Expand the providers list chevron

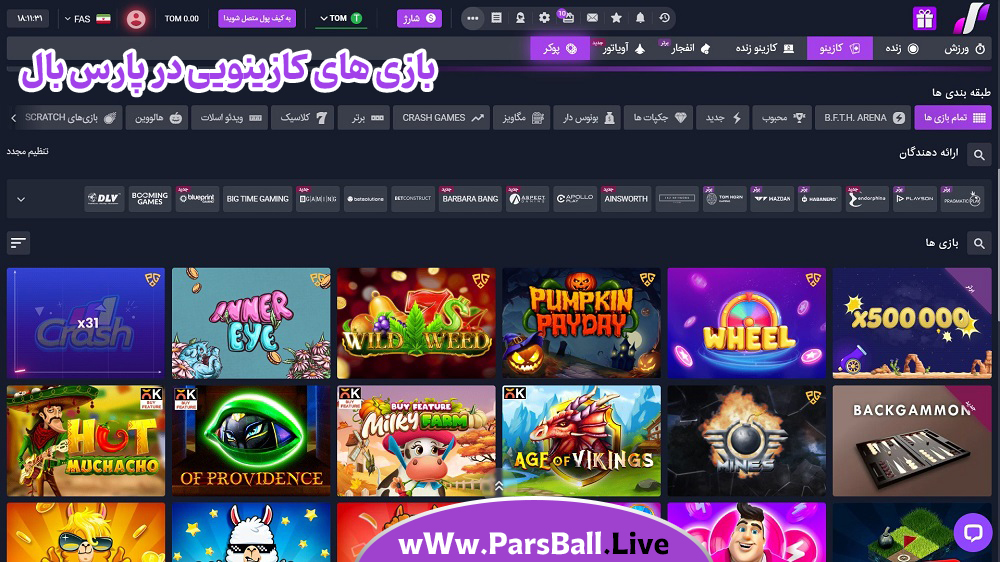pos(21,199)
